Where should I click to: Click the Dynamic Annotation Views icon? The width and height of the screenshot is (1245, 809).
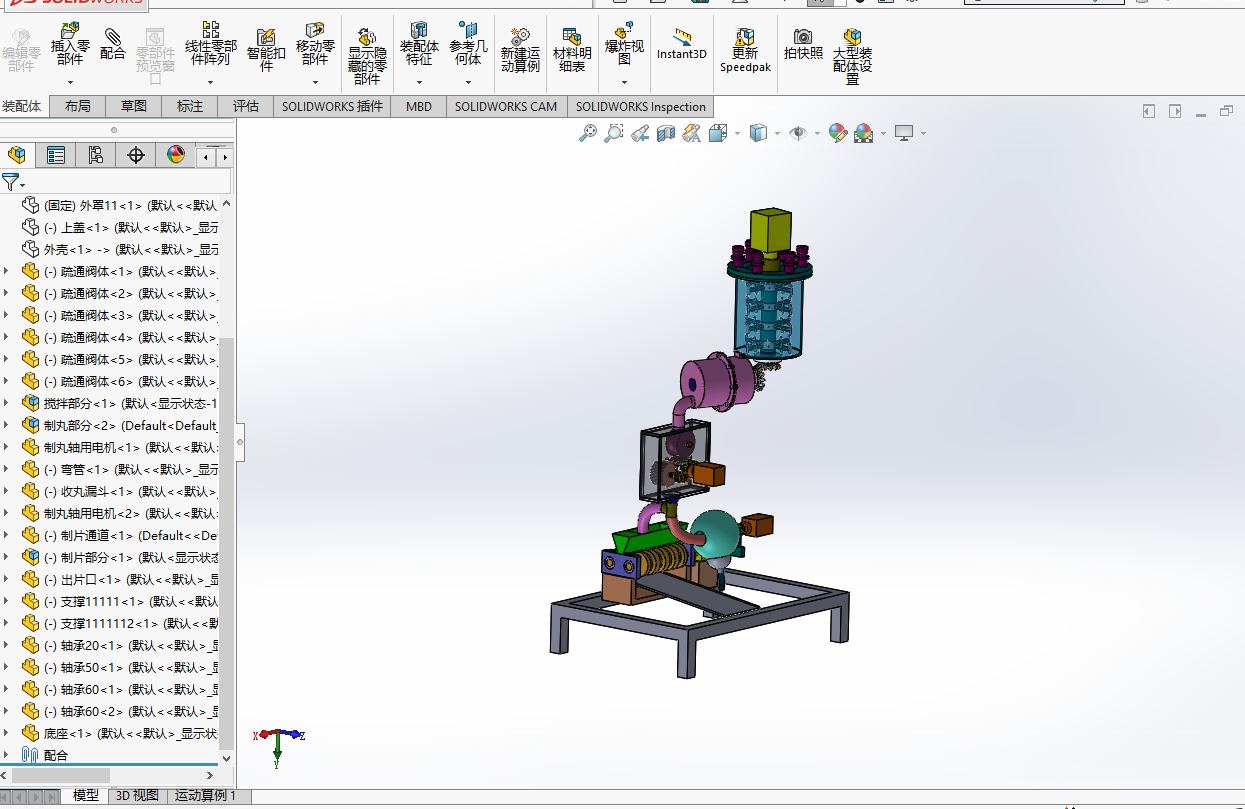(x=692, y=132)
